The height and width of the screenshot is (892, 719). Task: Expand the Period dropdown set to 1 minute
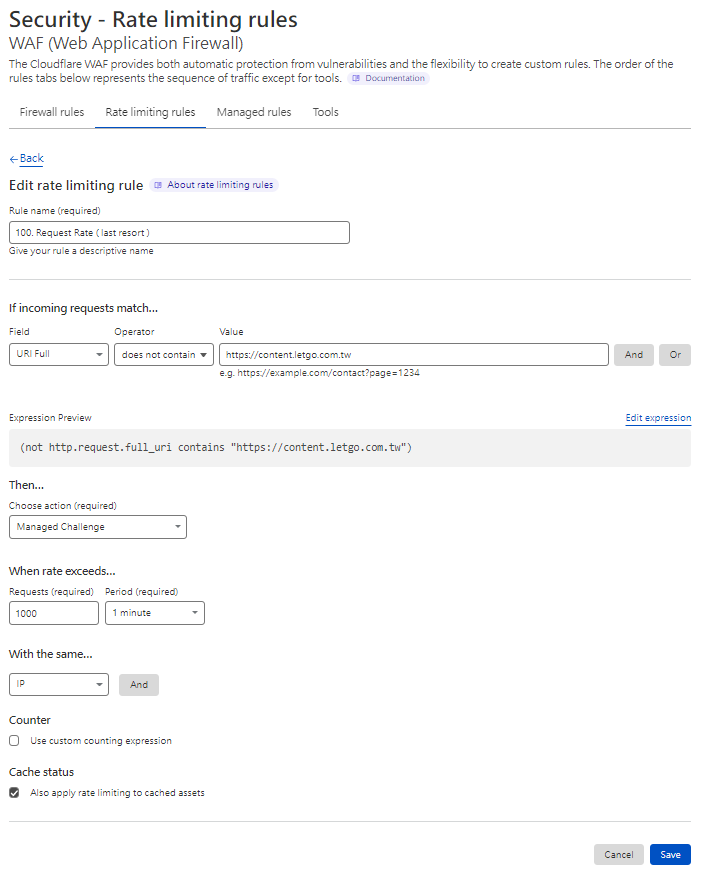(155, 612)
